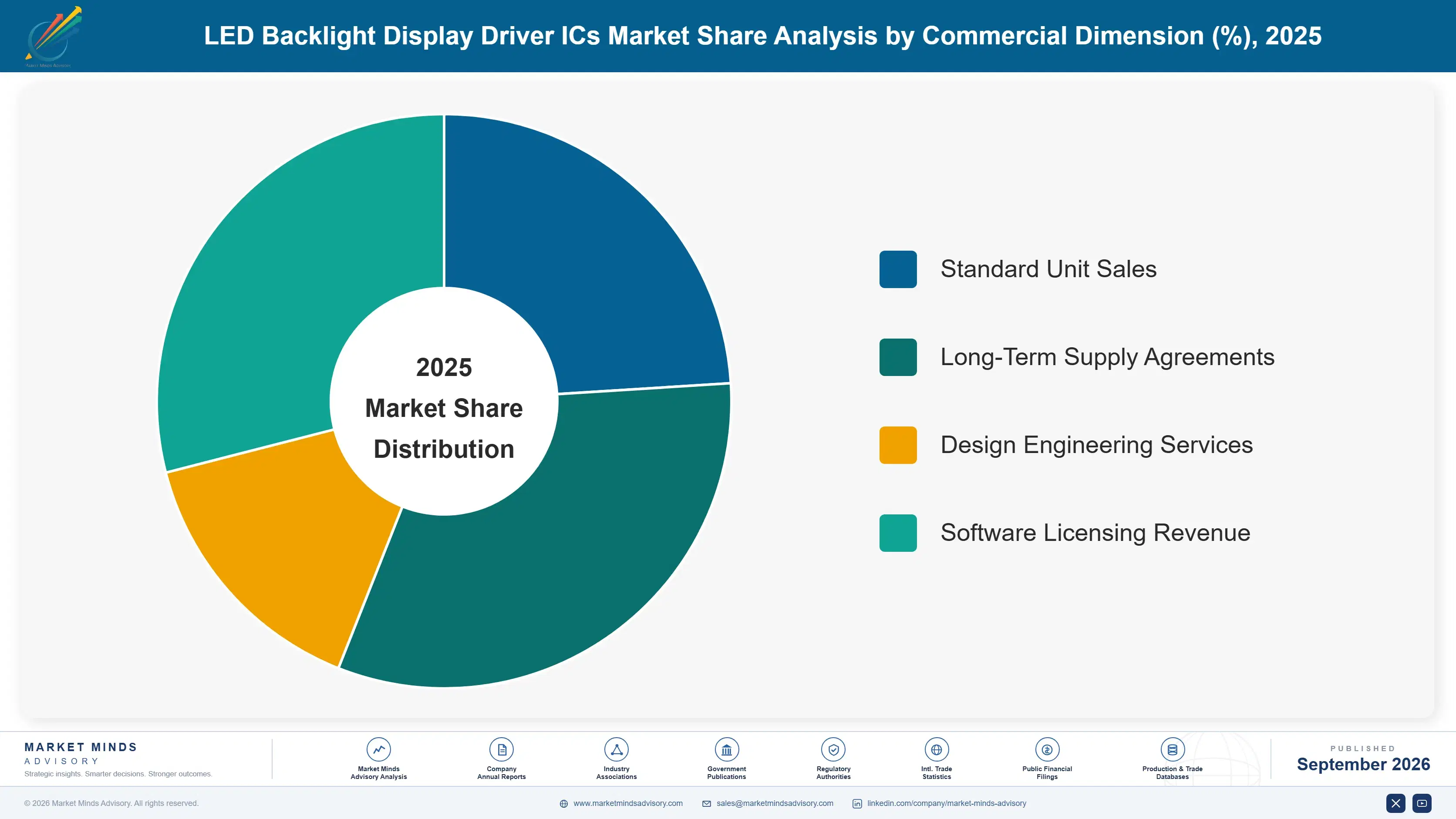The image size is (1456, 819).
Task: Click the Intl. Trade Statistics globe icon
Action: [937, 749]
